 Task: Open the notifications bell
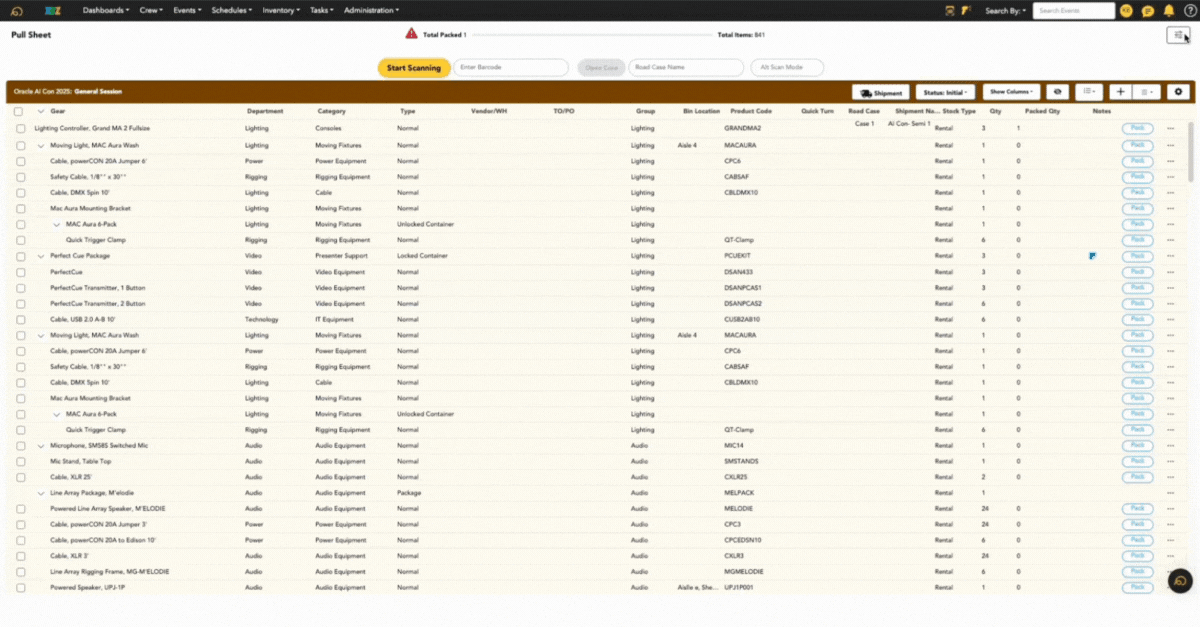[x=1168, y=11]
